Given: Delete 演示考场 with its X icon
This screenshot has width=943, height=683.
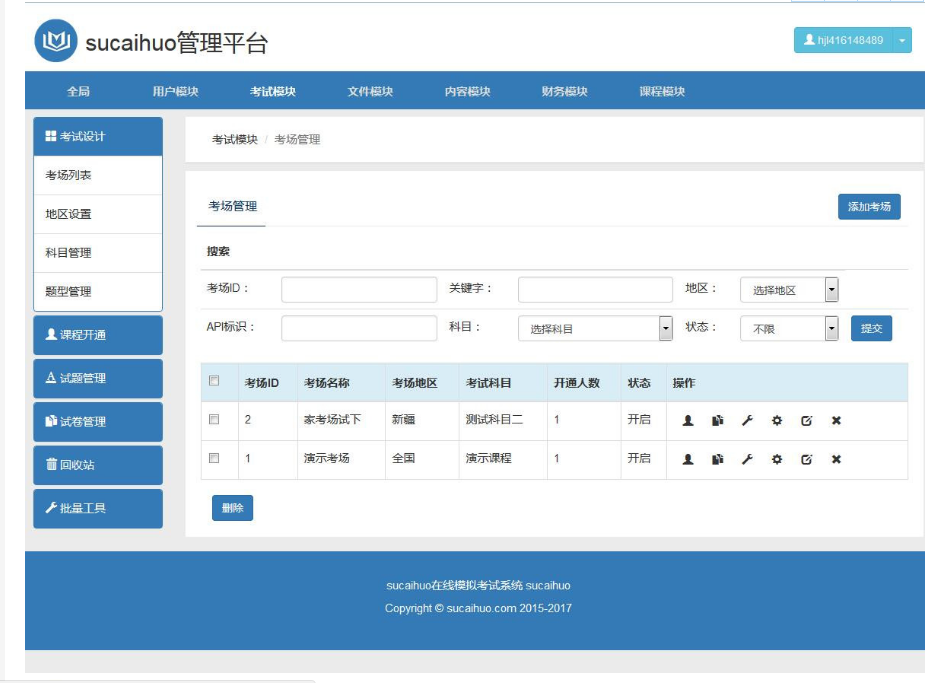Looking at the screenshot, I should [x=836, y=459].
